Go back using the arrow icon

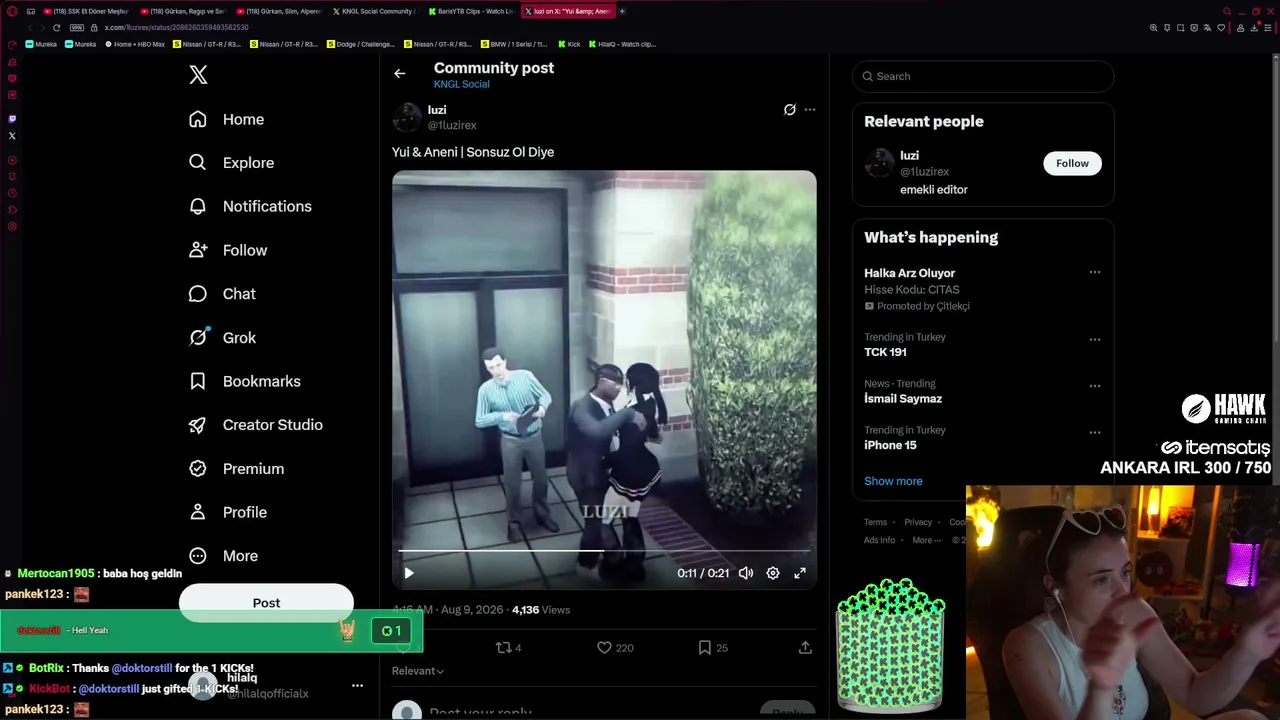pyautogui.click(x=399, y=73)
